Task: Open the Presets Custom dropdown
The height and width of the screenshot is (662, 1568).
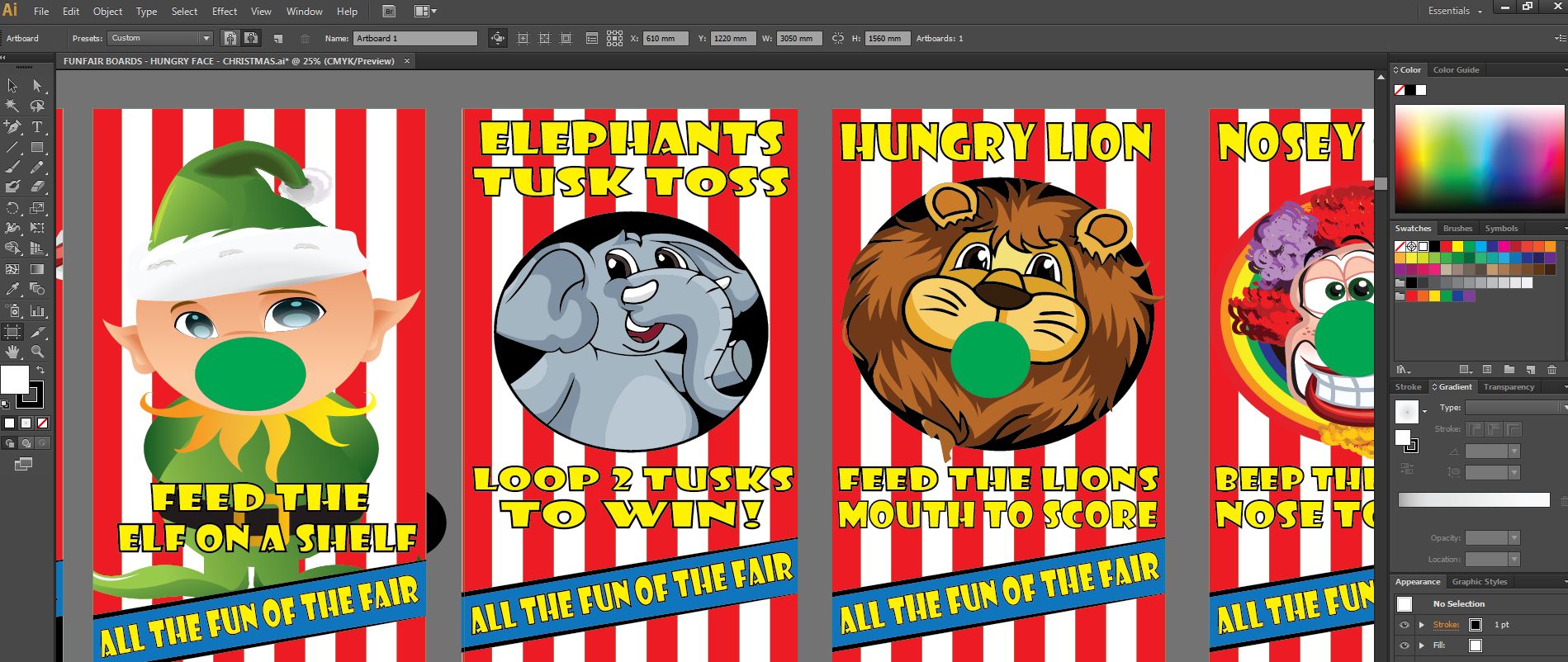Action: pyautogui.click(x=160, y=38)
